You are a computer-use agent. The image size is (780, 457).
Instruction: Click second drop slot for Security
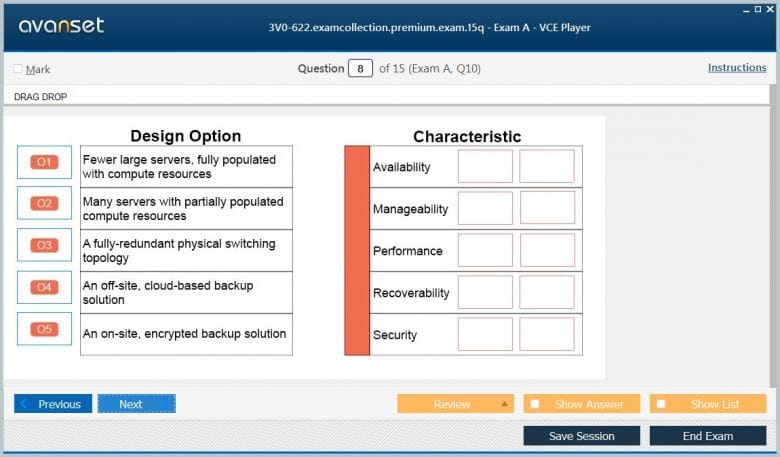[547, 334]
